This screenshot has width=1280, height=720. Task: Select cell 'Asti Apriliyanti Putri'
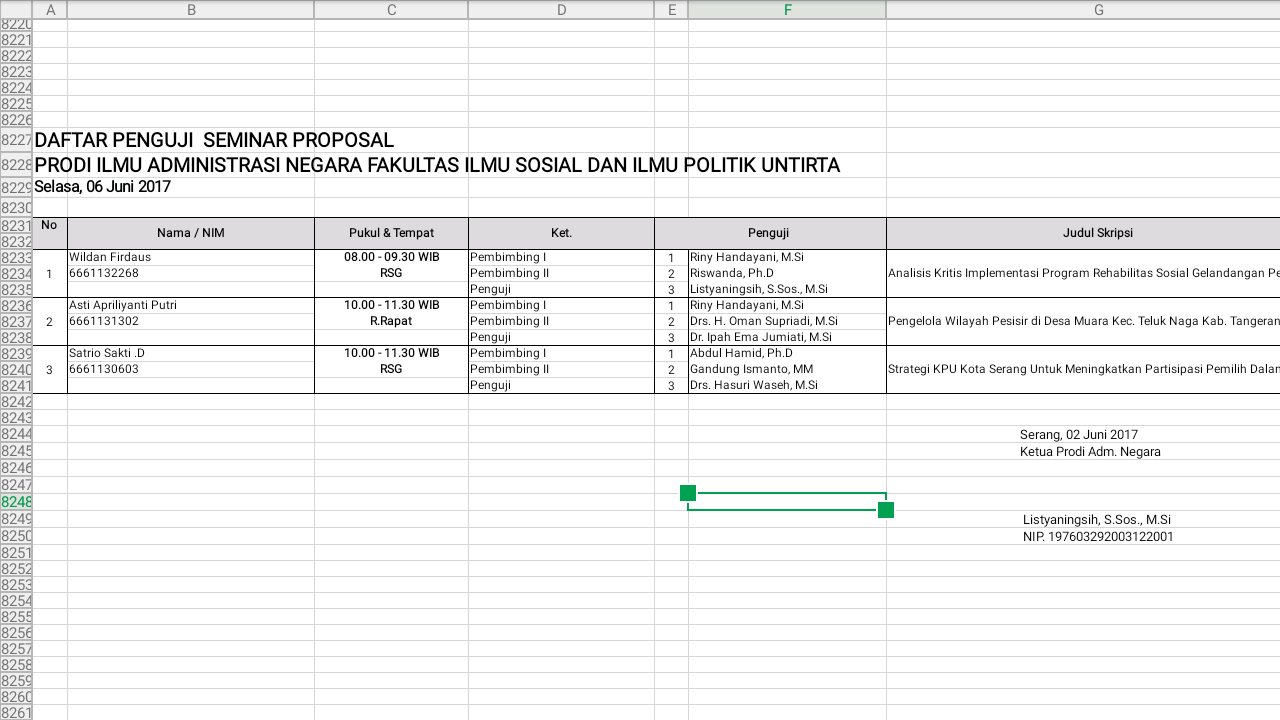pos(191,305)
